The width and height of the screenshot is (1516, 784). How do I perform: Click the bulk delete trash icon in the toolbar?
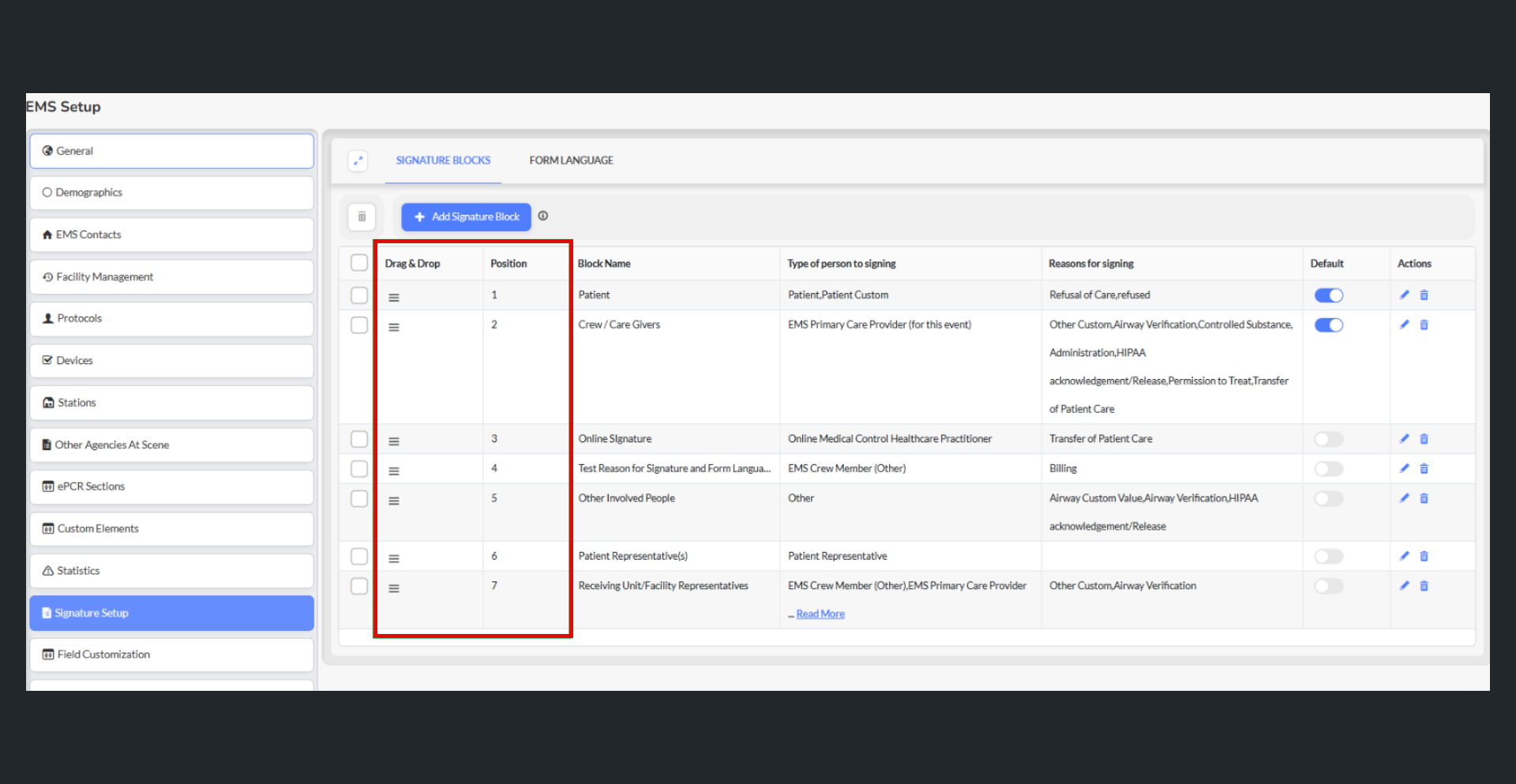pyautogui.click(x=362, y=216)
